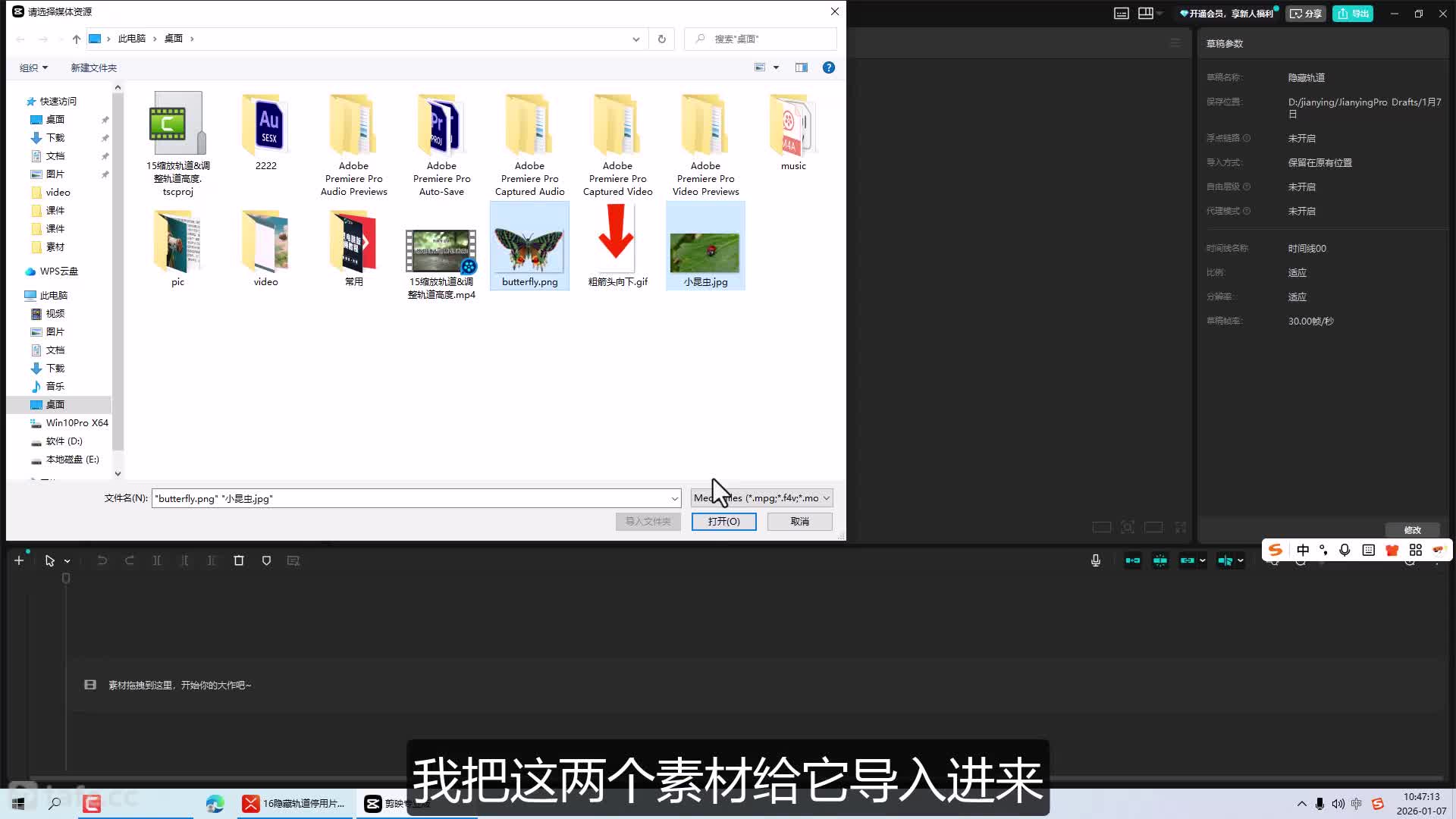Click the 取消 cancel button
Viewport: 1456px width, 819px height.
799,522
